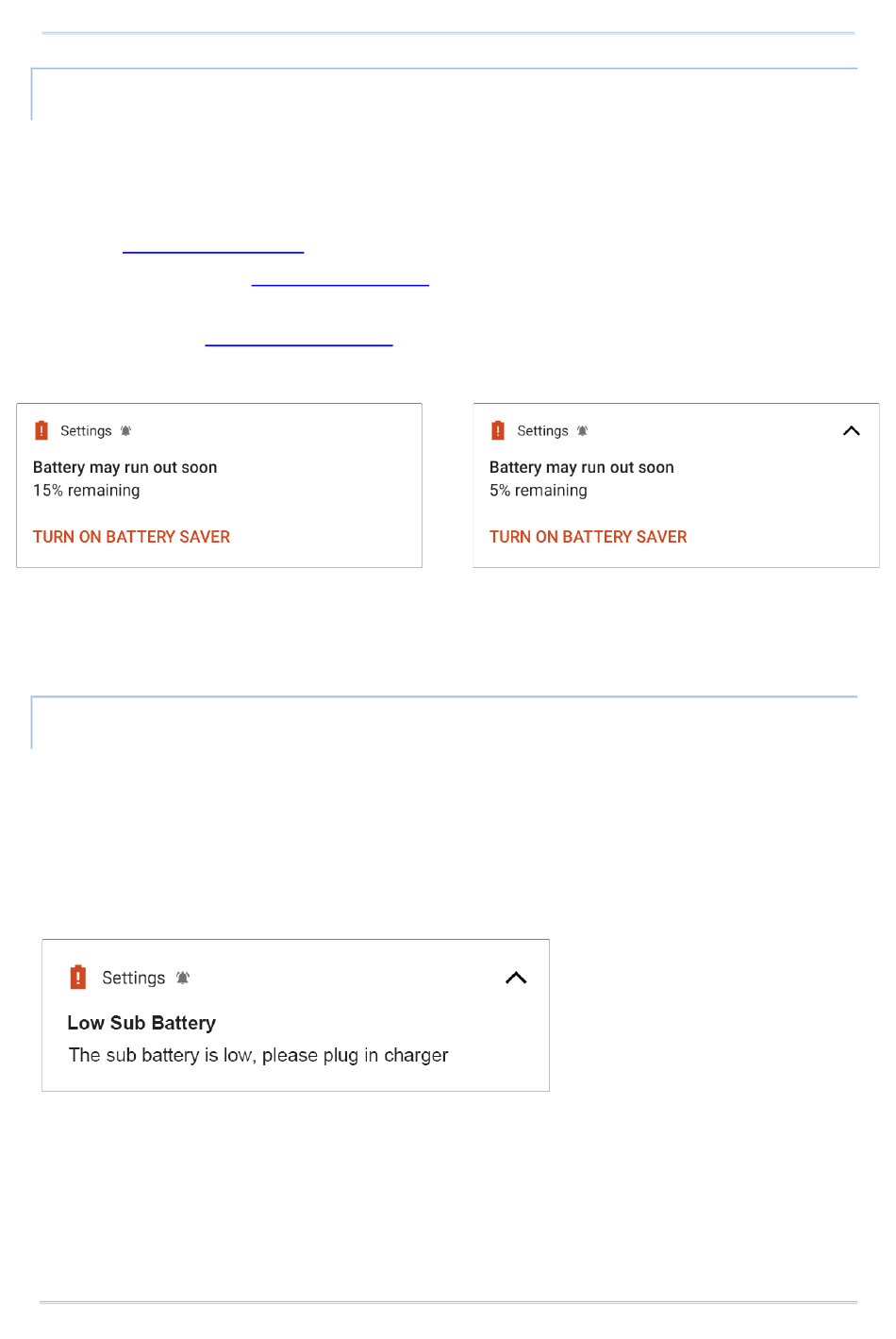Click "please plug in charger" message text
Screen dimensions: 896x1339
(x=355, y=1055)
